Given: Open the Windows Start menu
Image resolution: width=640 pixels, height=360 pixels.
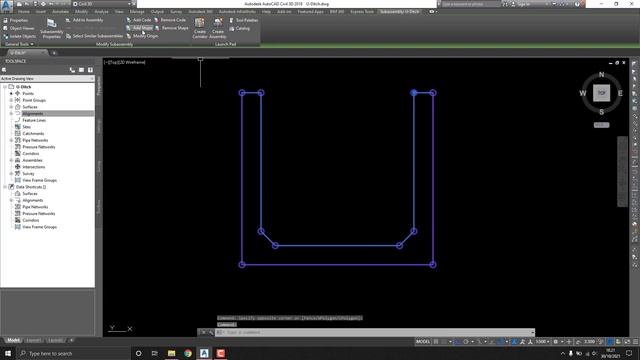Looking at the screenshot, I should tap(8, 353).
